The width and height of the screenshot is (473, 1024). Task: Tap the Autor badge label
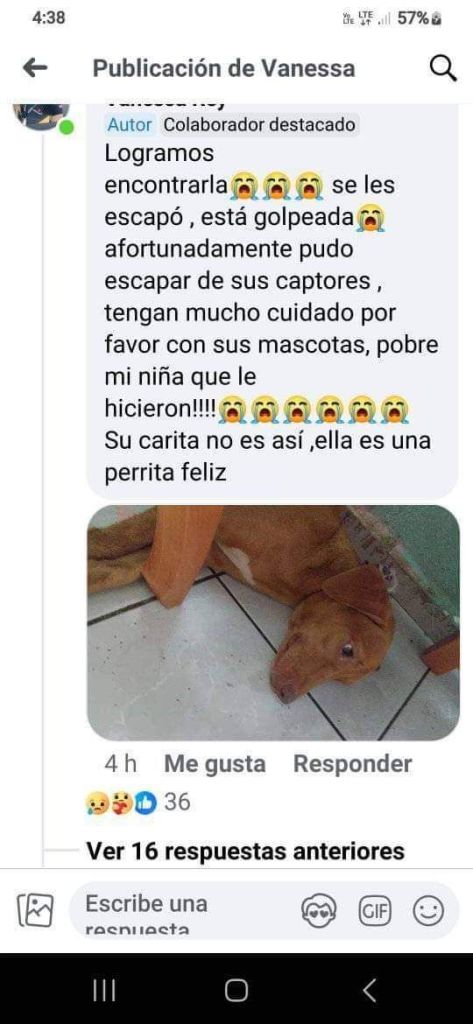point(129,124)
